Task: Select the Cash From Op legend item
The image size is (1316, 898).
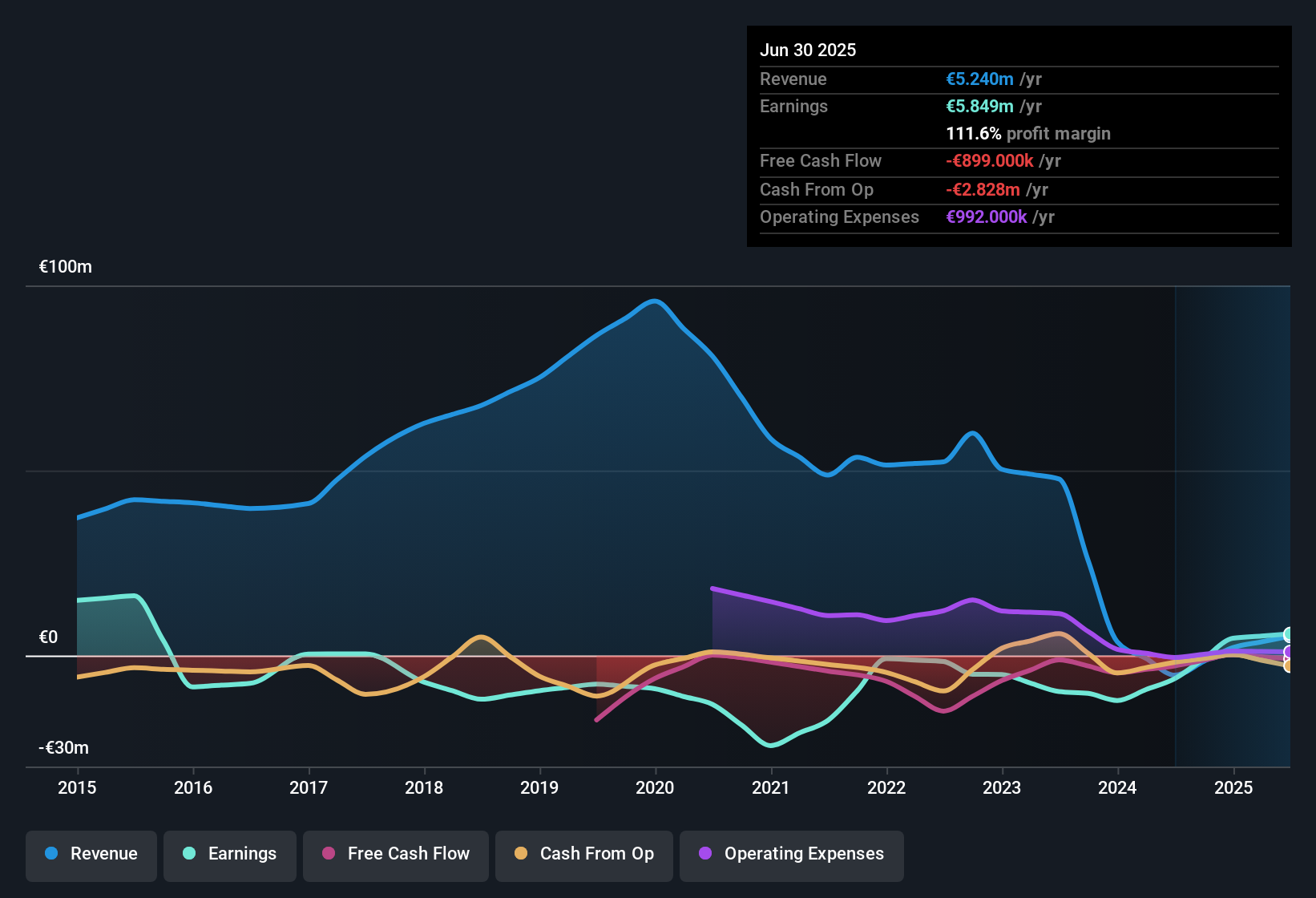Action: click(583, 854)
